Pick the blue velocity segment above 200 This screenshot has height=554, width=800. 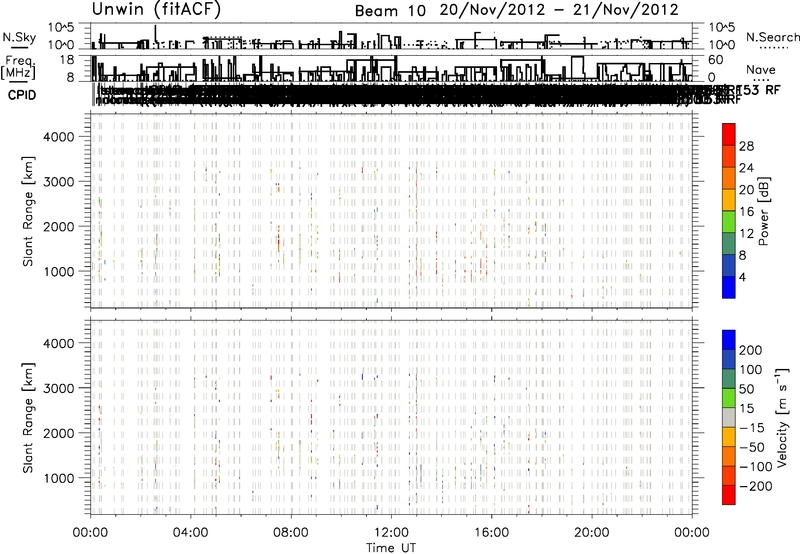click(729, 340)
